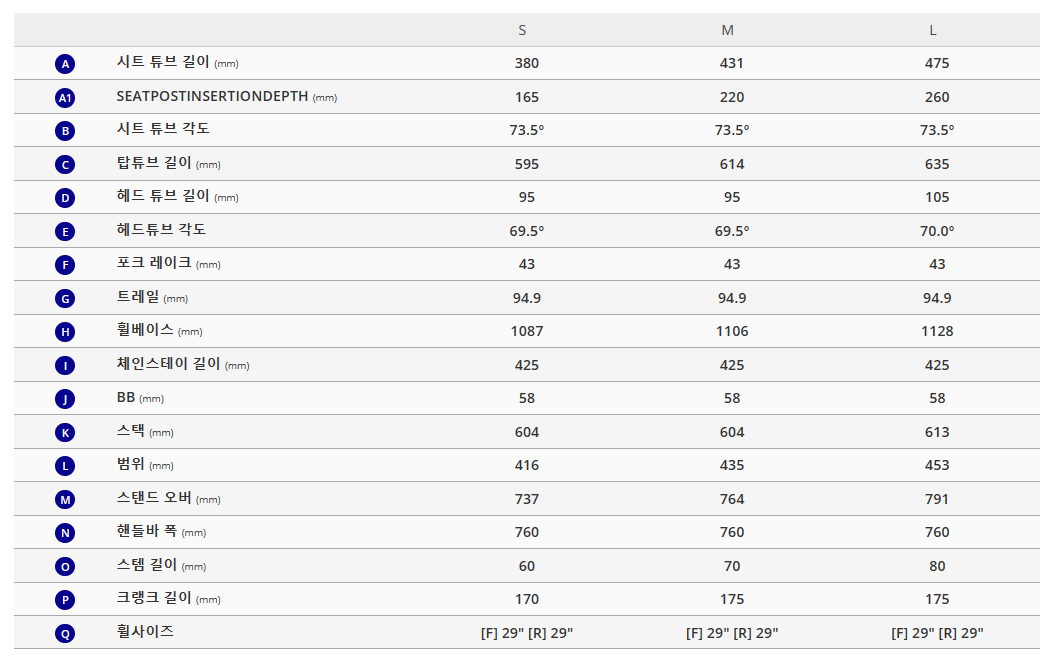1056x663 pixels.
Task: Select the K stack marker icon
Action: (65, 433)
